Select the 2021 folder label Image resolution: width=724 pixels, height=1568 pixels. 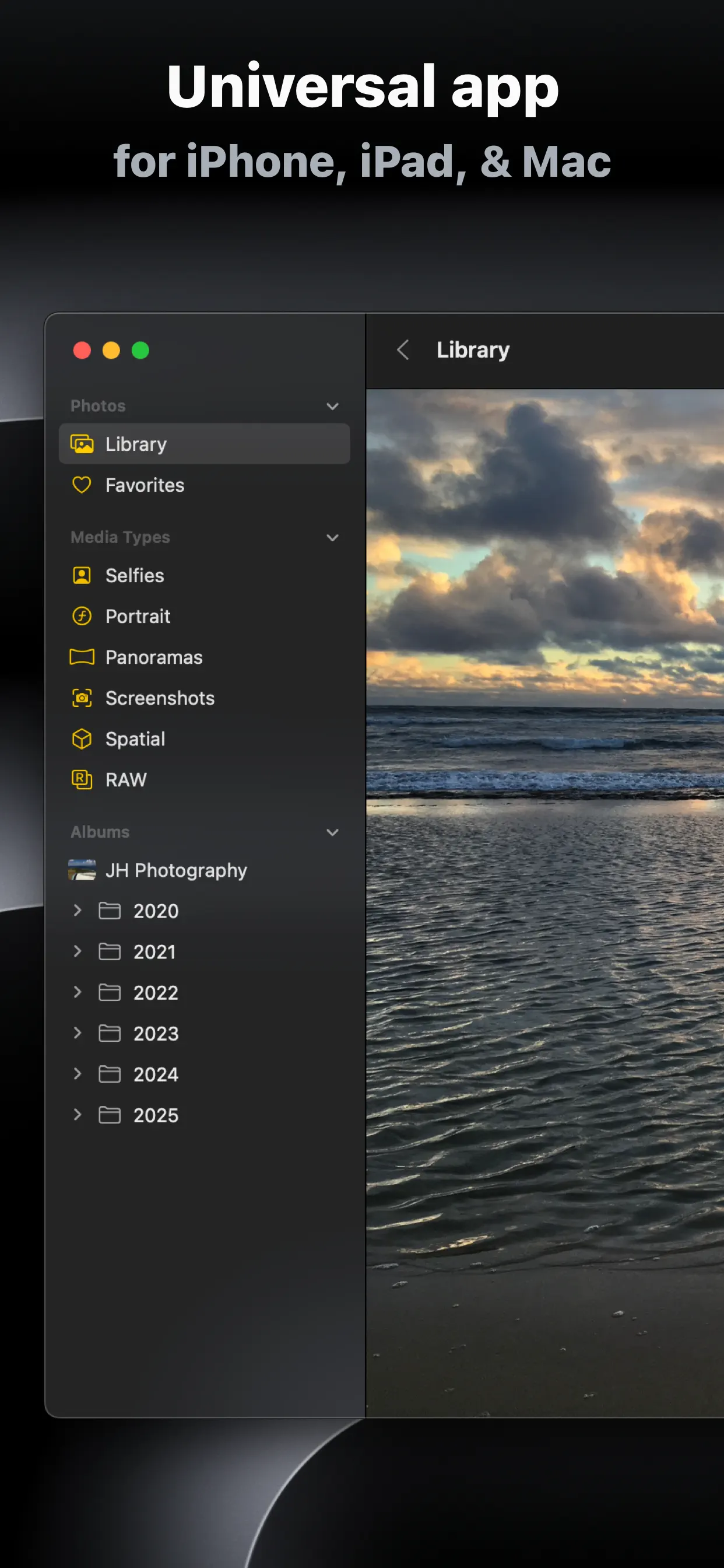(x=154, y=951)
